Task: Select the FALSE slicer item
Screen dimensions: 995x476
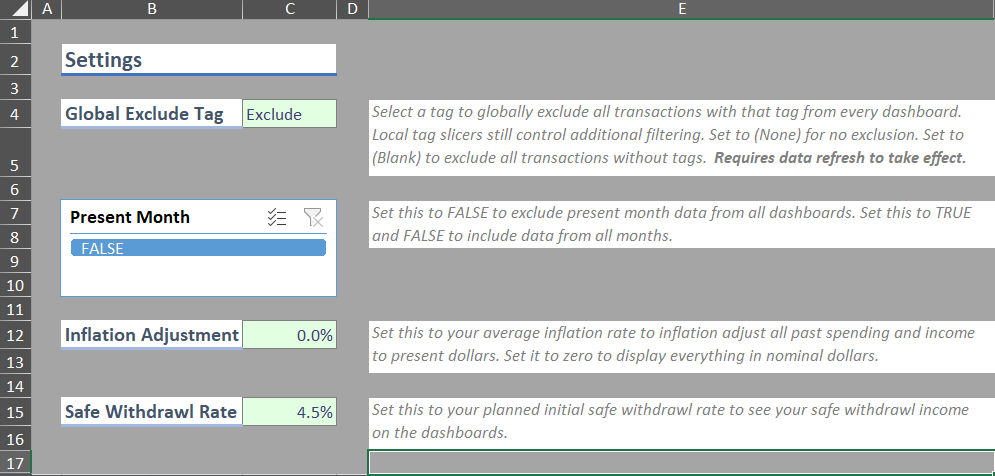Action: point(199,248)
